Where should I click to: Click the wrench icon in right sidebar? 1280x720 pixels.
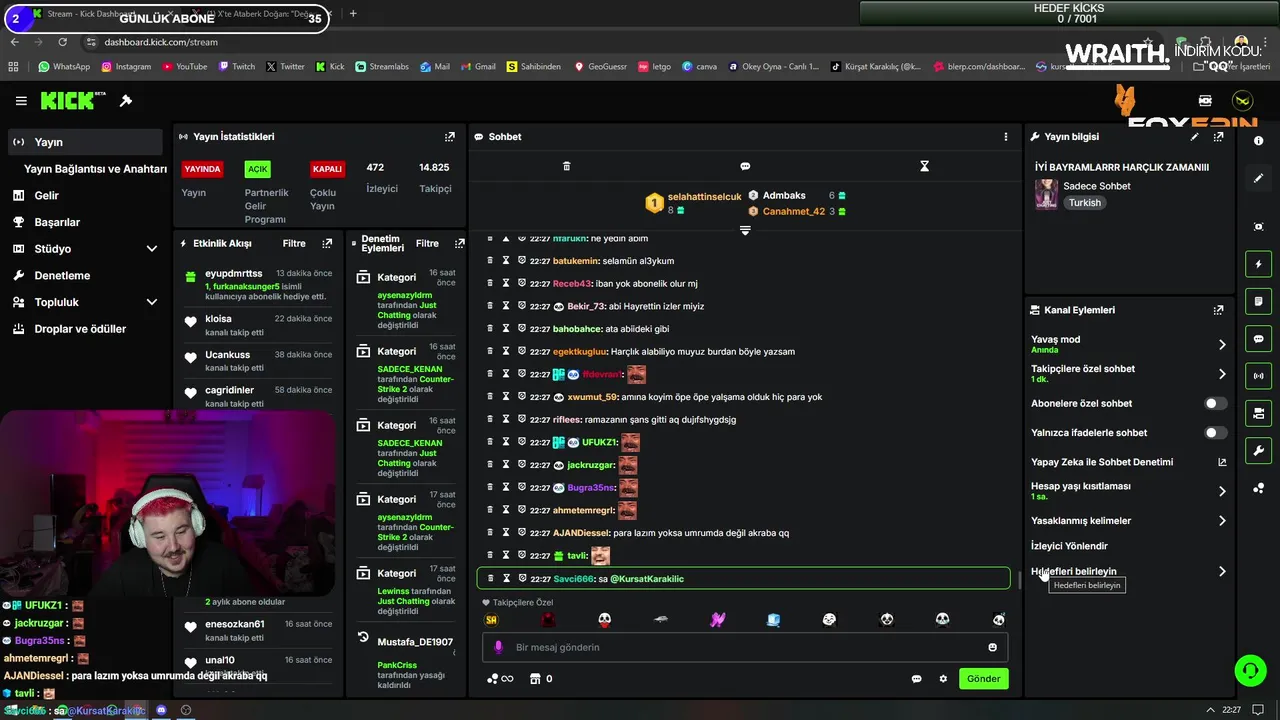coord(1258,450)
